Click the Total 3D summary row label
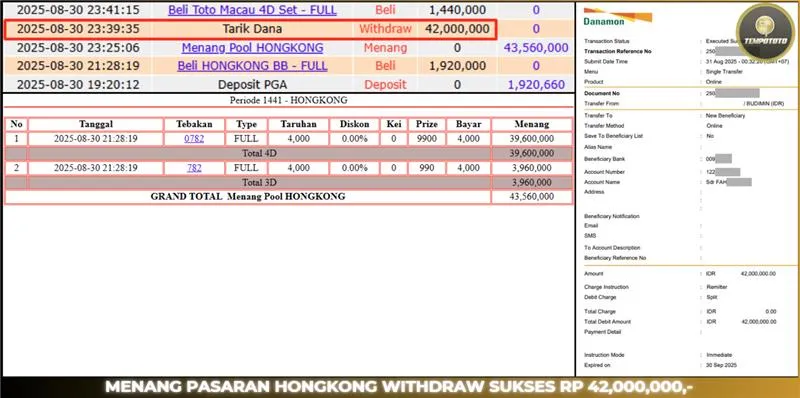This screenshot has width=800, height=398. [x=260, y=182]
